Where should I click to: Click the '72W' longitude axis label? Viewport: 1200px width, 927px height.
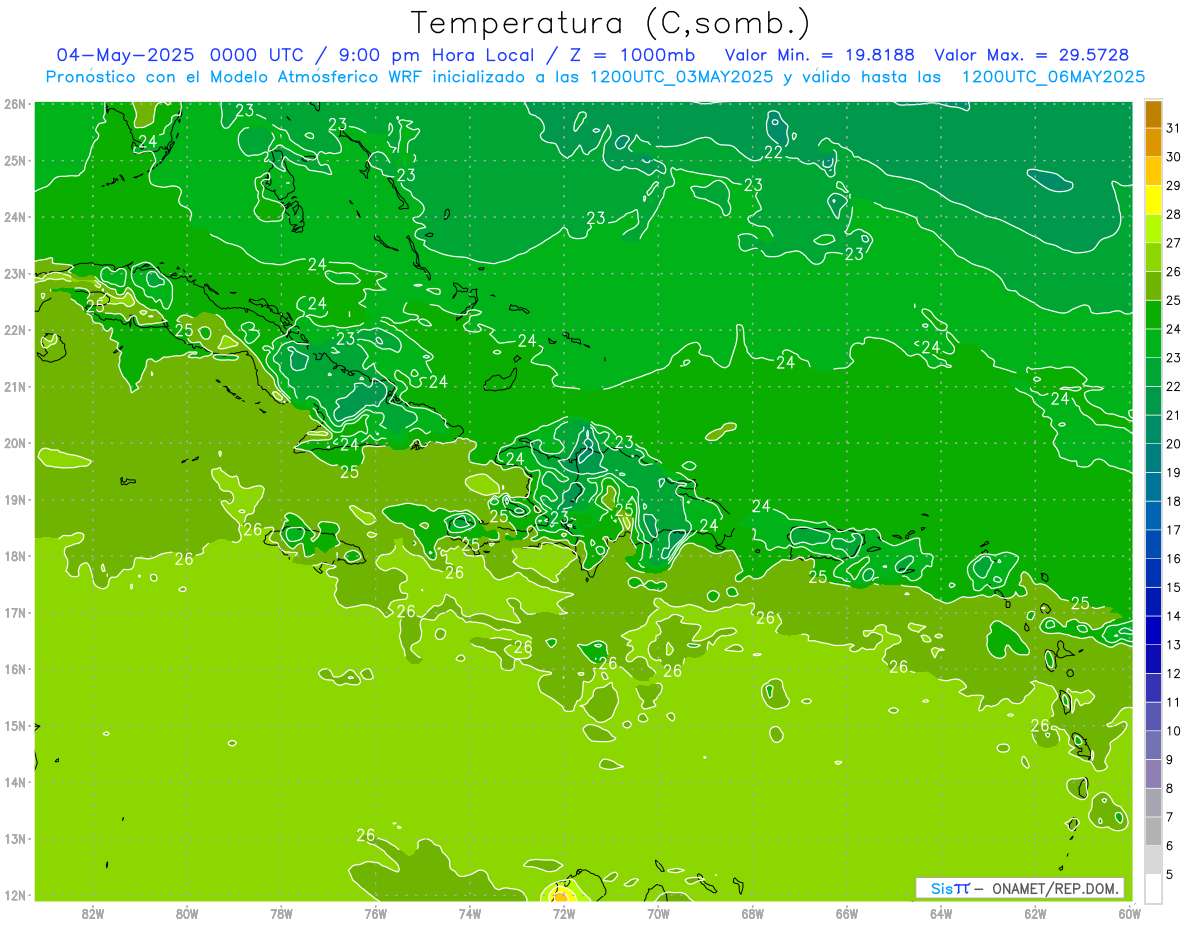(x=564, y=913)
